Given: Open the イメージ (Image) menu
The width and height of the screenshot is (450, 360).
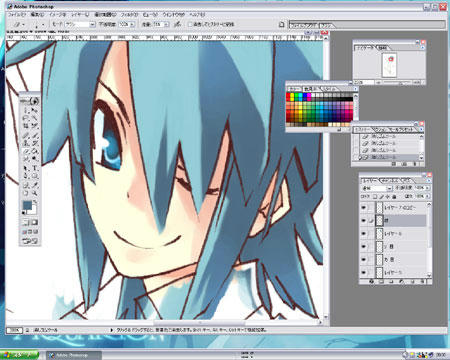Looking at the screenshot, I should tap(57, 15).
